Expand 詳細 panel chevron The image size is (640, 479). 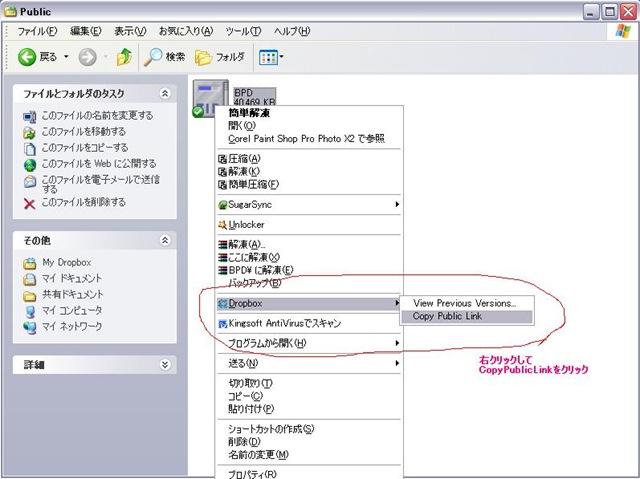[x=165, y=364]
